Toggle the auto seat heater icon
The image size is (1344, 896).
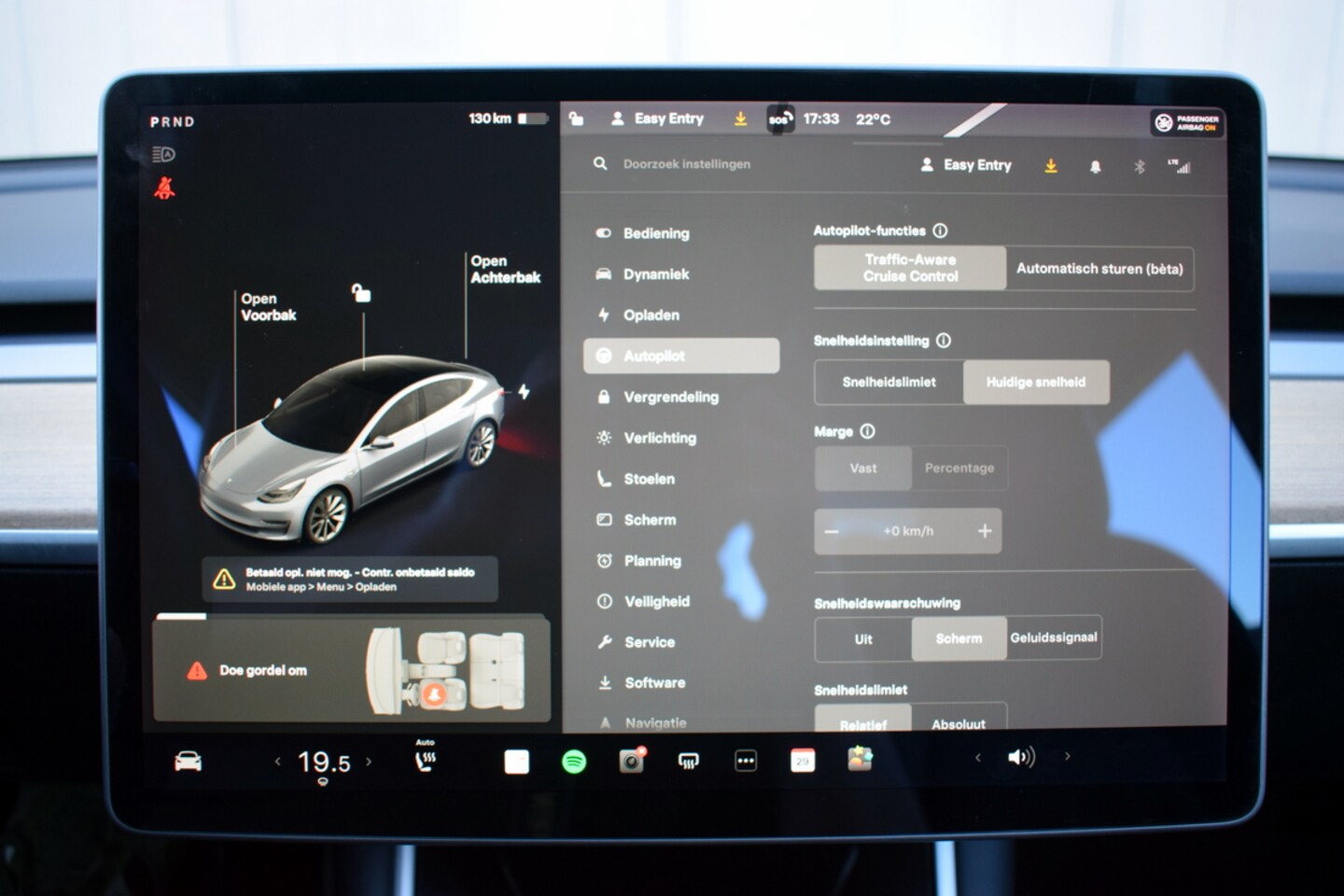pos(426,758)
